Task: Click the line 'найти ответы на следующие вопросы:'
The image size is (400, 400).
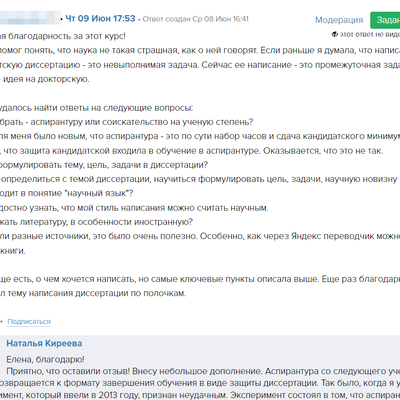Action: coord(97,108)
